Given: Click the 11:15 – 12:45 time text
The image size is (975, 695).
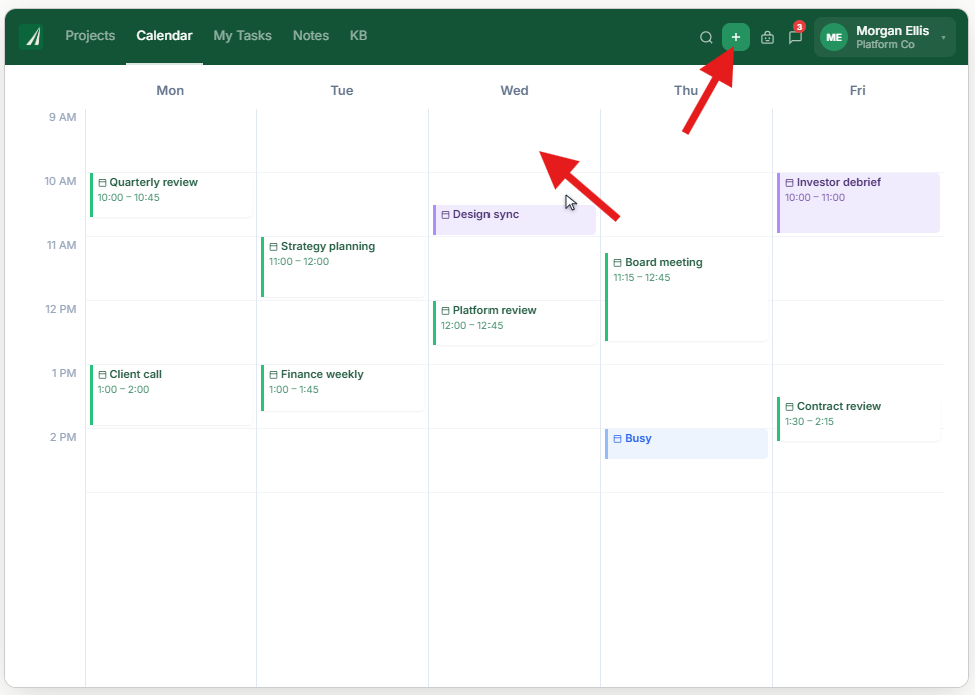Looking at the screenshot, I should click(642, 278).
